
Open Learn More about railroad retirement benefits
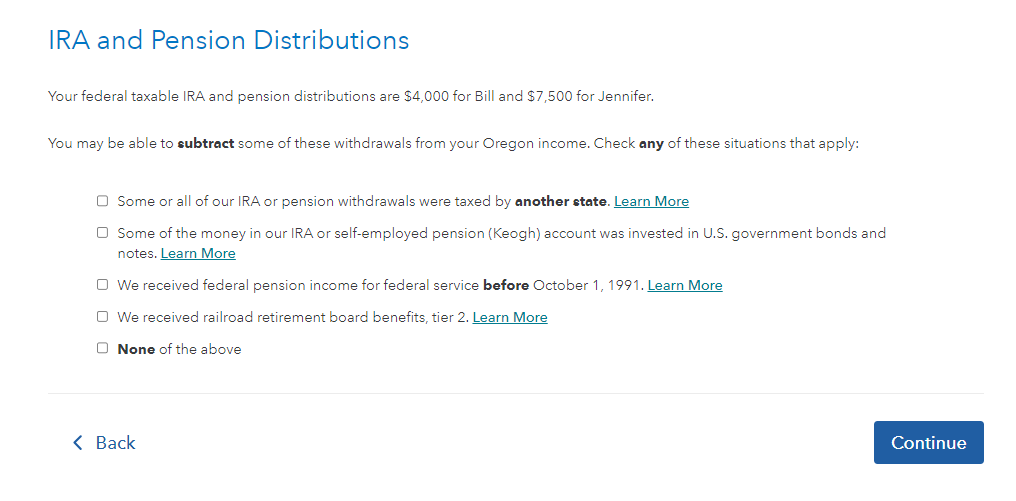tap(510, 317)
